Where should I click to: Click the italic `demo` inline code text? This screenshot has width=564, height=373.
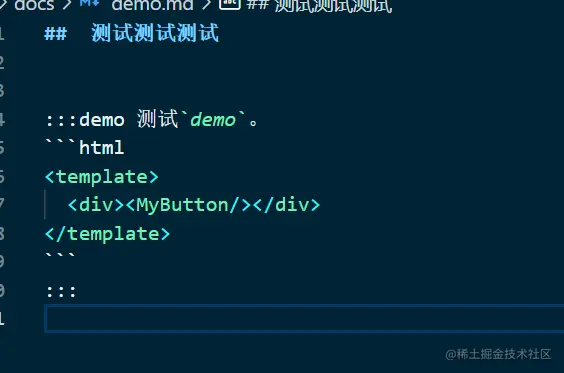[x=213, y=120]
